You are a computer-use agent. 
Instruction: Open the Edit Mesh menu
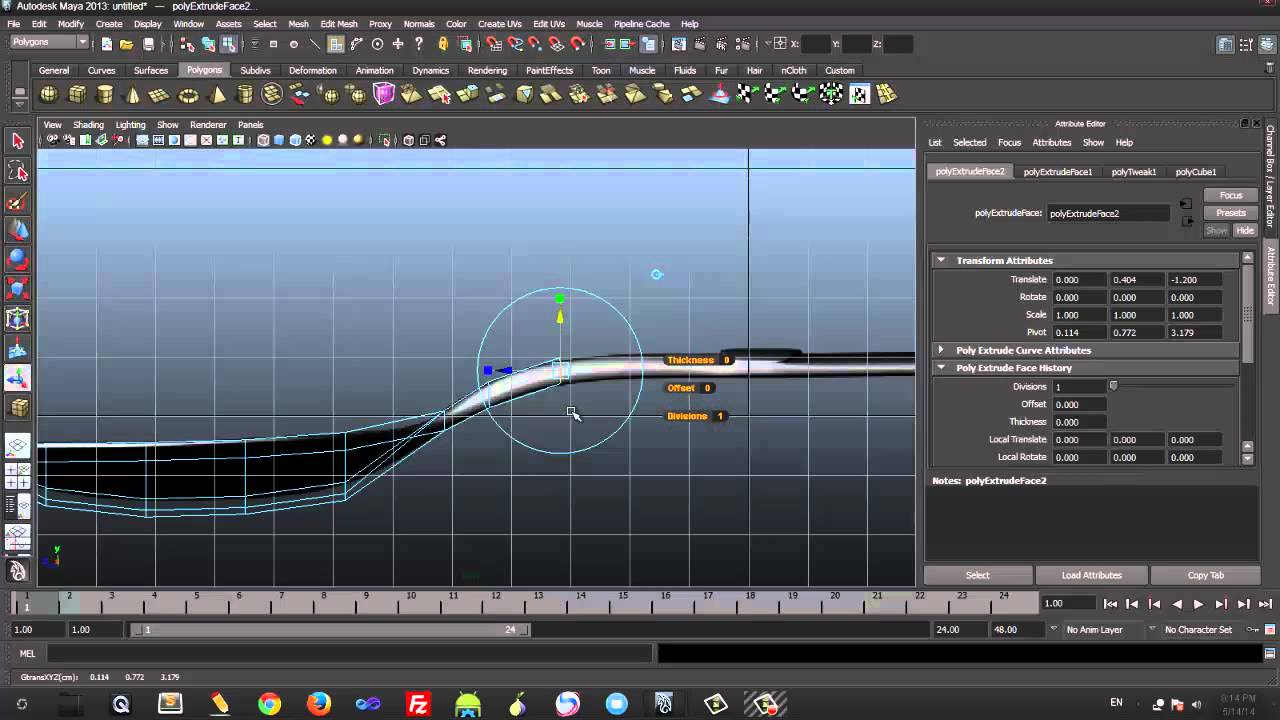click(x=338, y=24)
